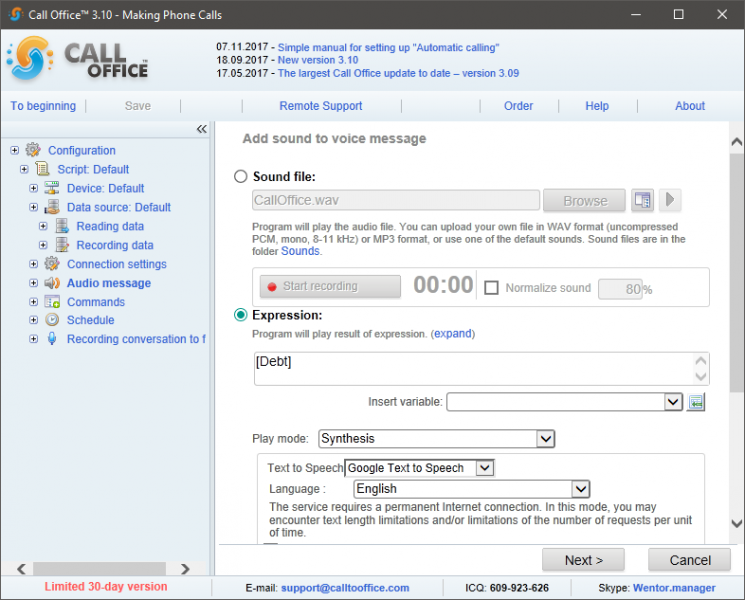Click the Device: Default hardware icon
Screen dimensions: 745x600
pos(52,188)
